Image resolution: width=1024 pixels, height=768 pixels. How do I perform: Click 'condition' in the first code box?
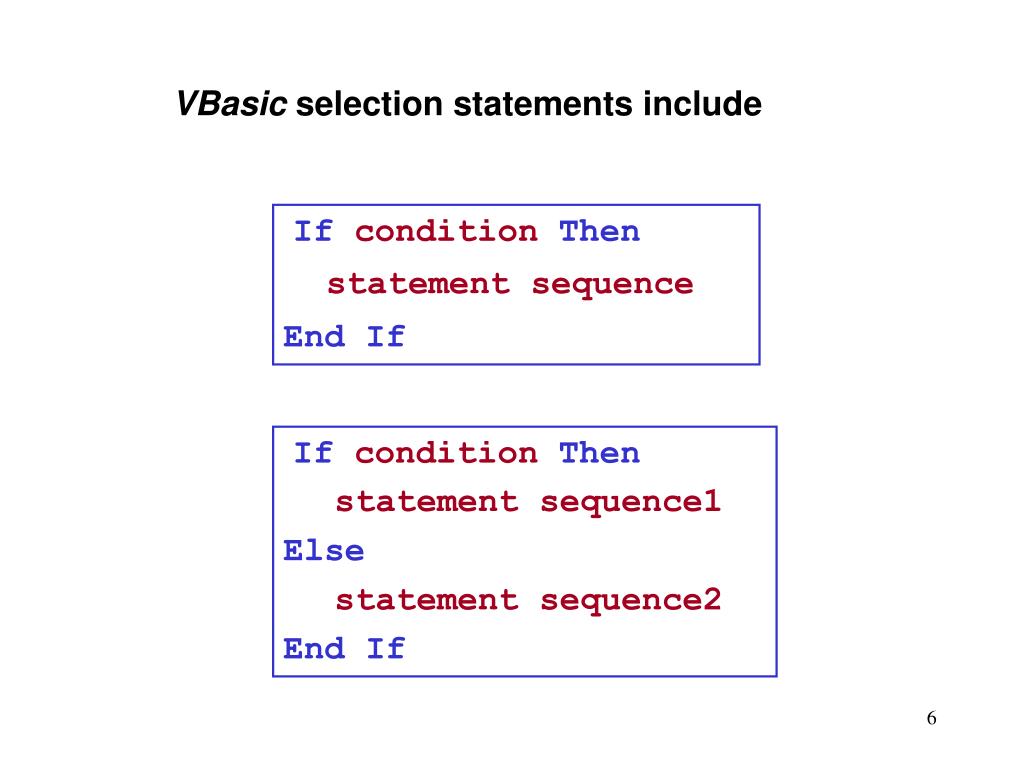pos(447,231)
